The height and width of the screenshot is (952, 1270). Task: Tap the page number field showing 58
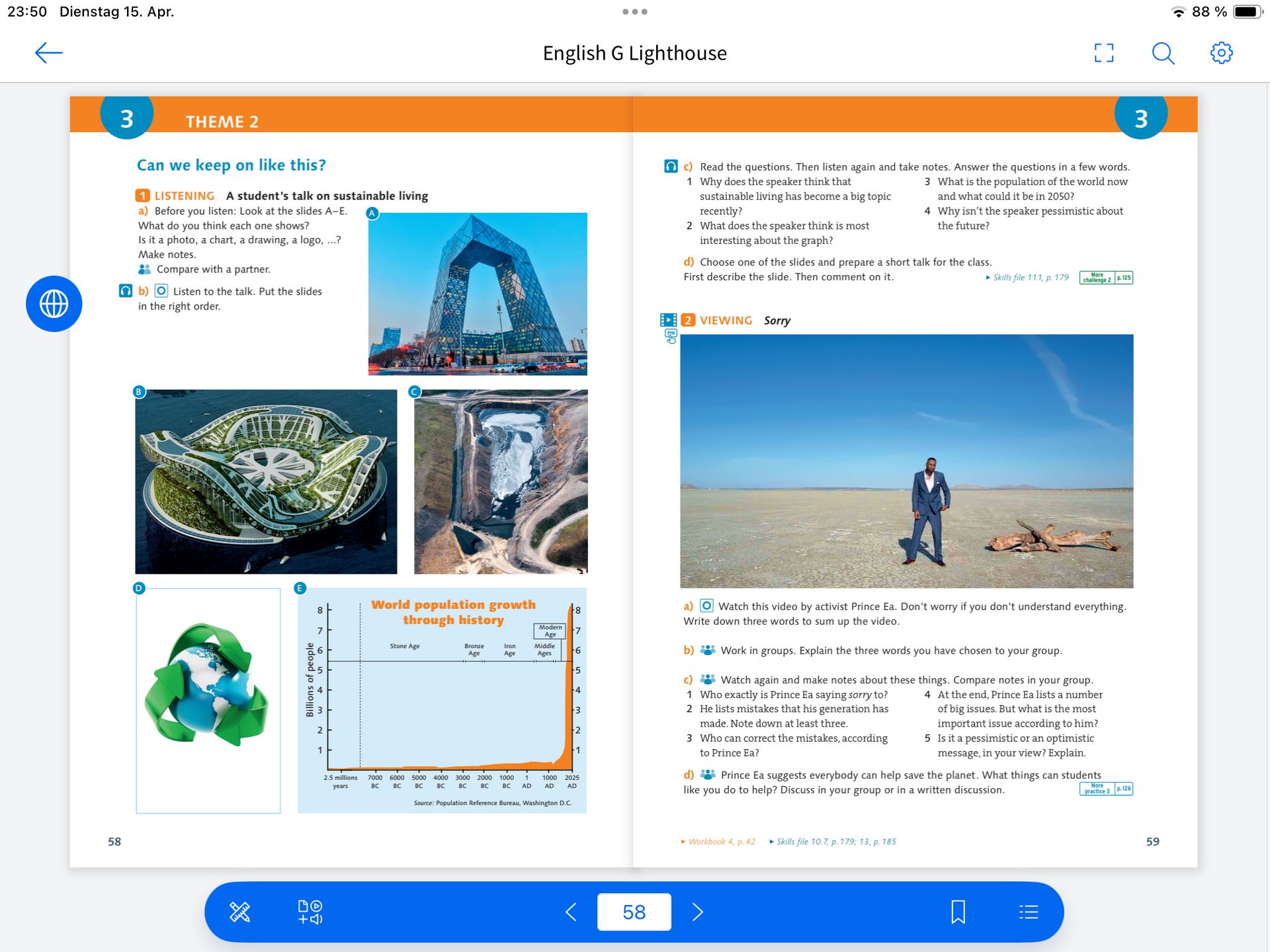click(634, 912)
